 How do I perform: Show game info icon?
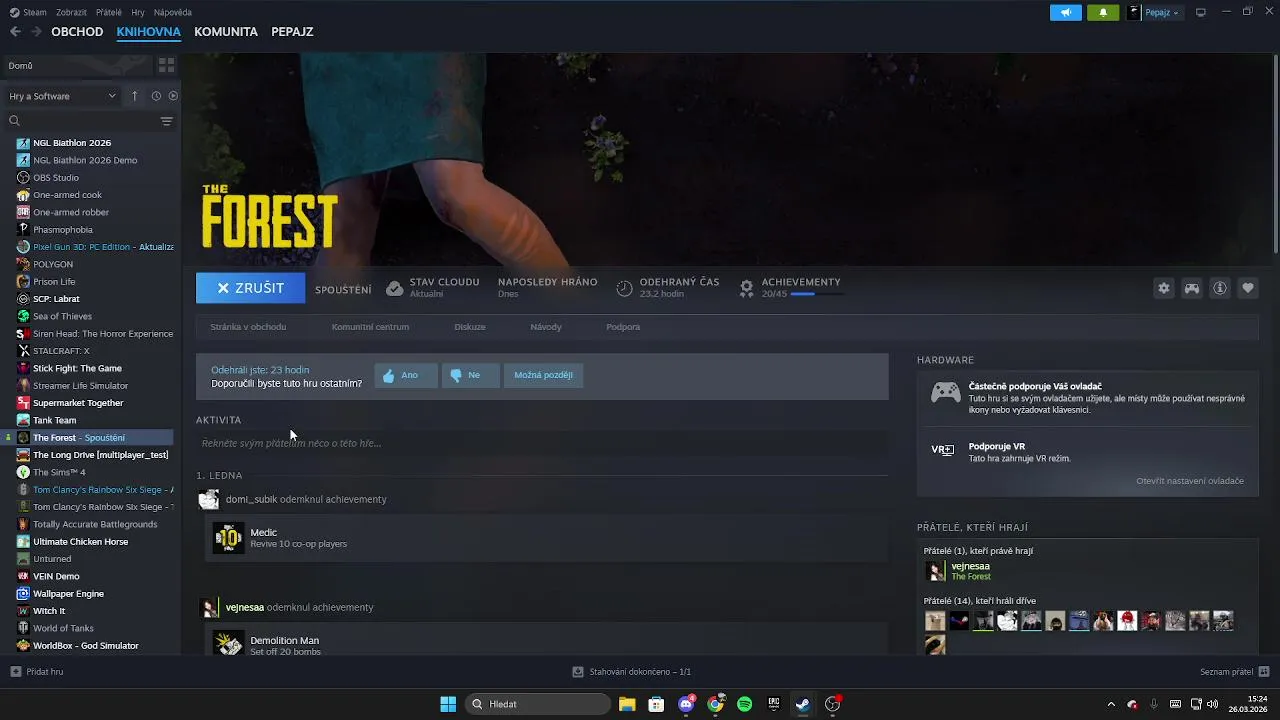1220,288
